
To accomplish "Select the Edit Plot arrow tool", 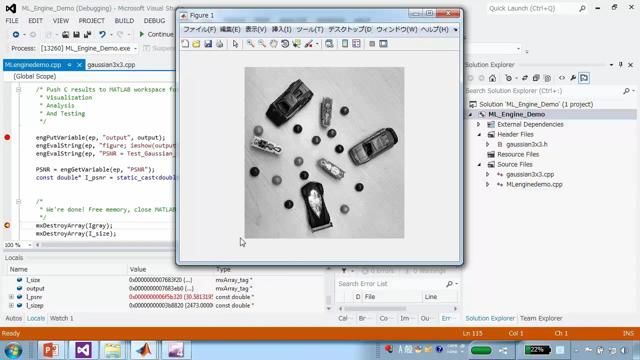I will (236, 44).
